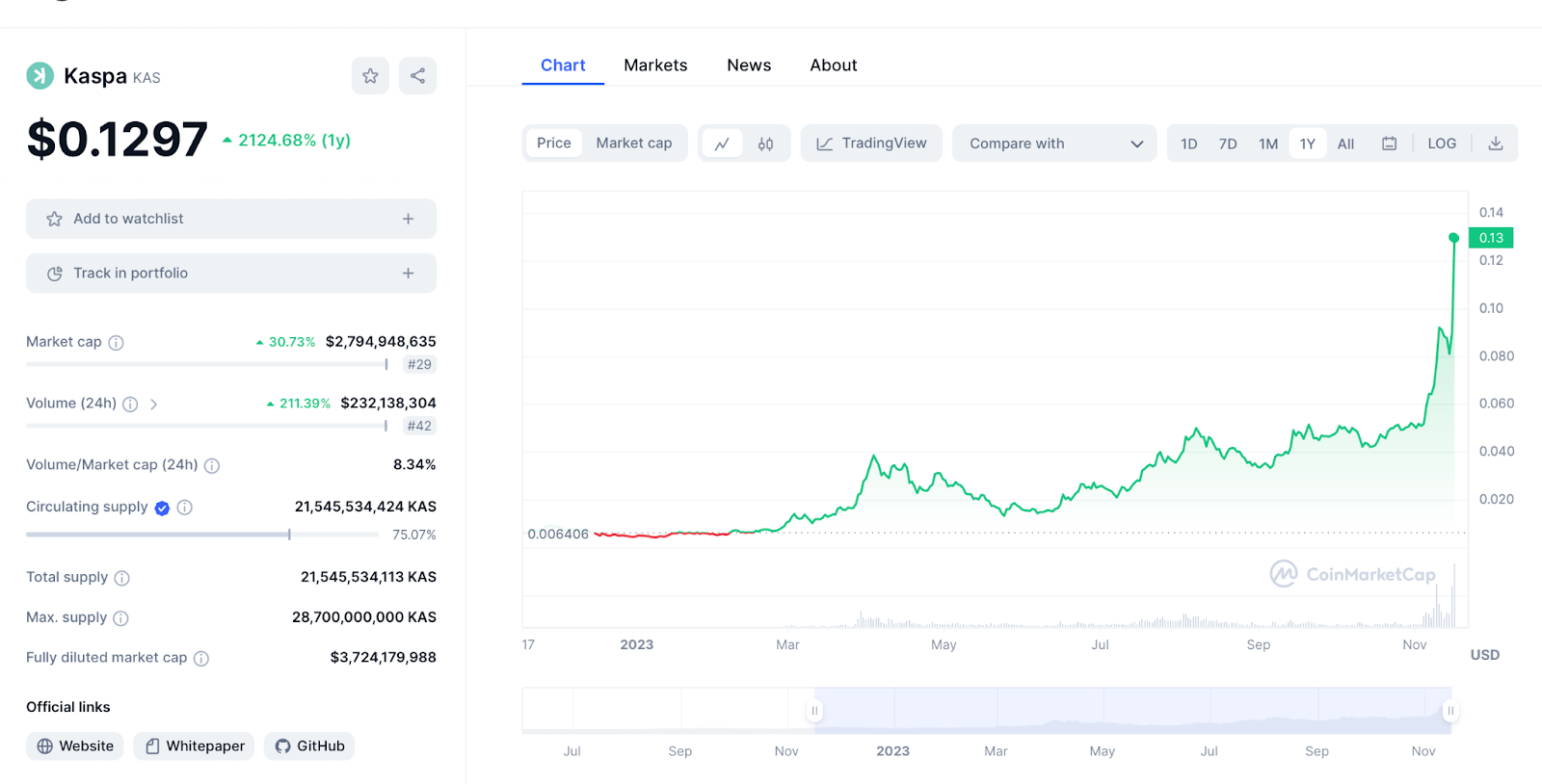Toggle Market cap chart mode
The width and height of the screenshot is (1542, 784).
(634, 144)
